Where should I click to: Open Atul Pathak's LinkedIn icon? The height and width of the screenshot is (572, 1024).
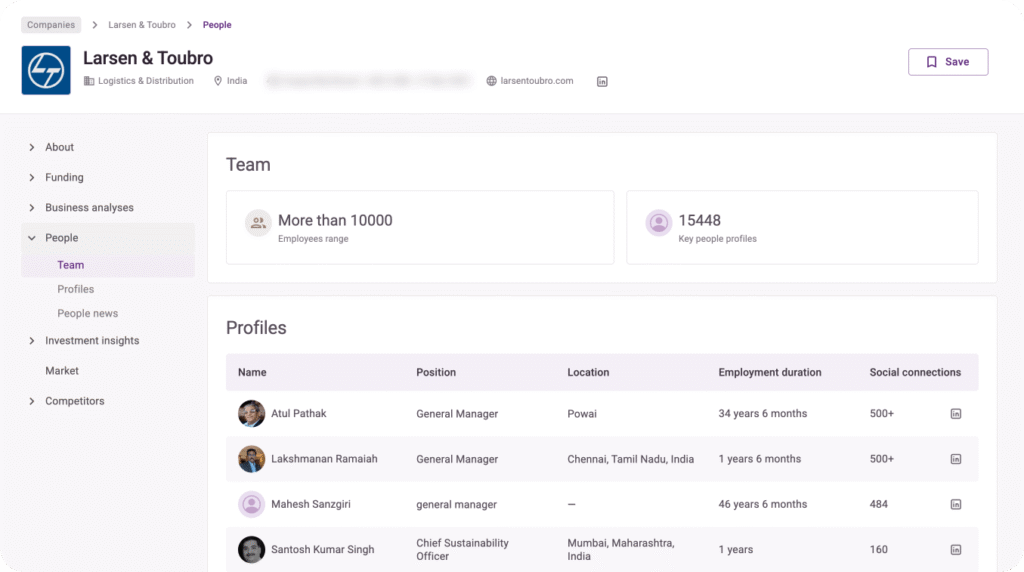(x=955, y=414)
